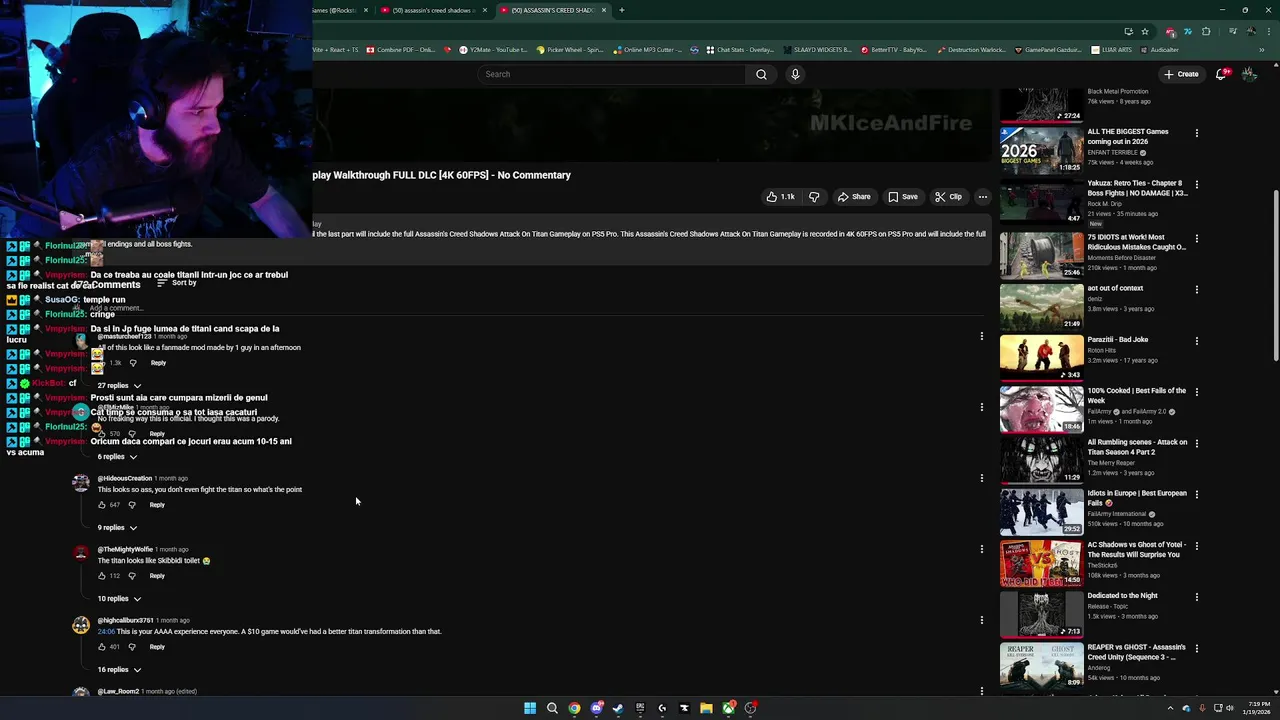Click the Save button under video
The image size is (1280, 720).
pos(903,197)
